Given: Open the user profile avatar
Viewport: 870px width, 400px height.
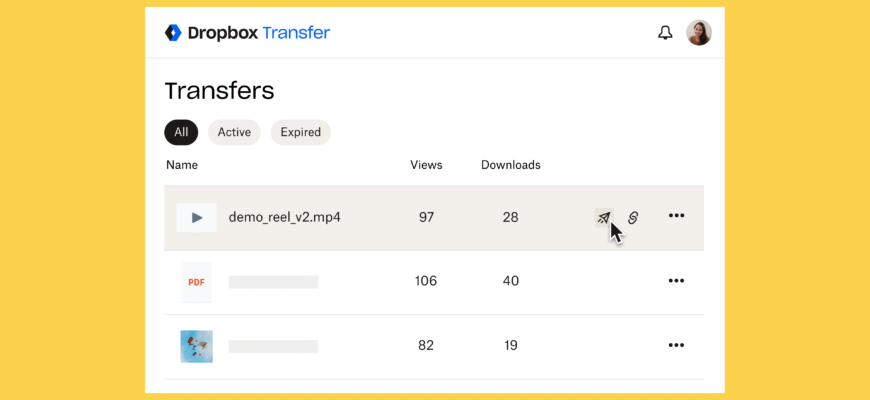Looking at the screenshot, I should click(x=699, y=33).
